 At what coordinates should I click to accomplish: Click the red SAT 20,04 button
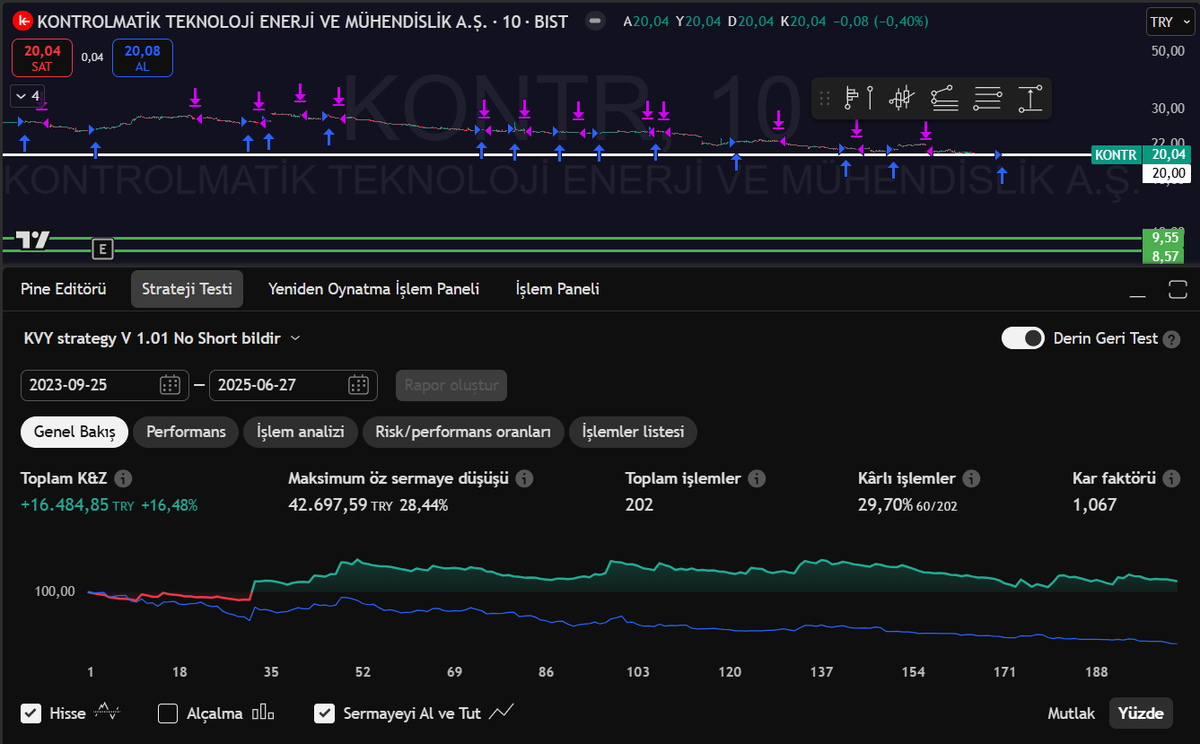(x=43, y=58)
